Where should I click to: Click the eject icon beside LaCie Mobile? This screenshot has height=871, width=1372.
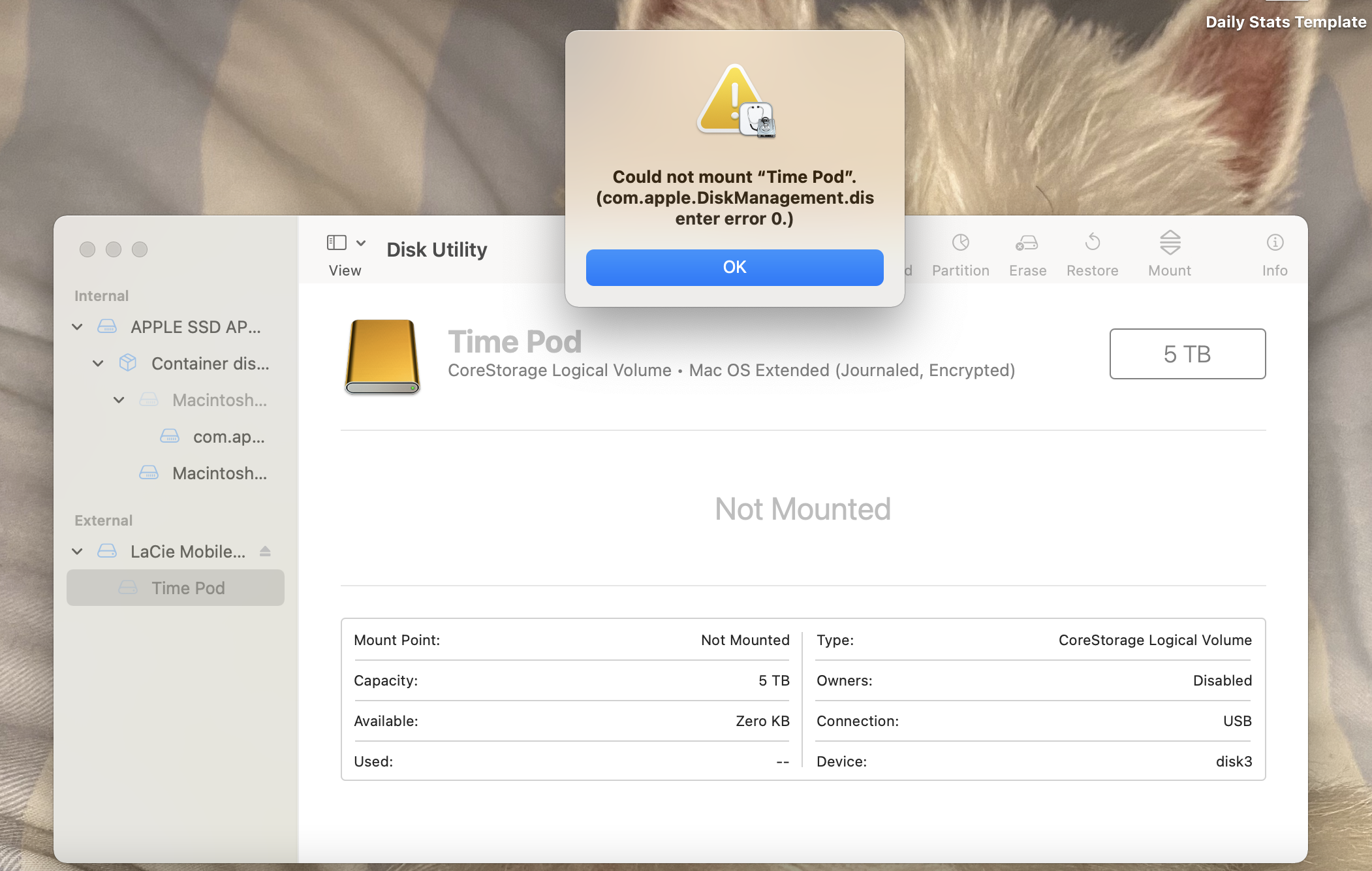click(265, 552)
